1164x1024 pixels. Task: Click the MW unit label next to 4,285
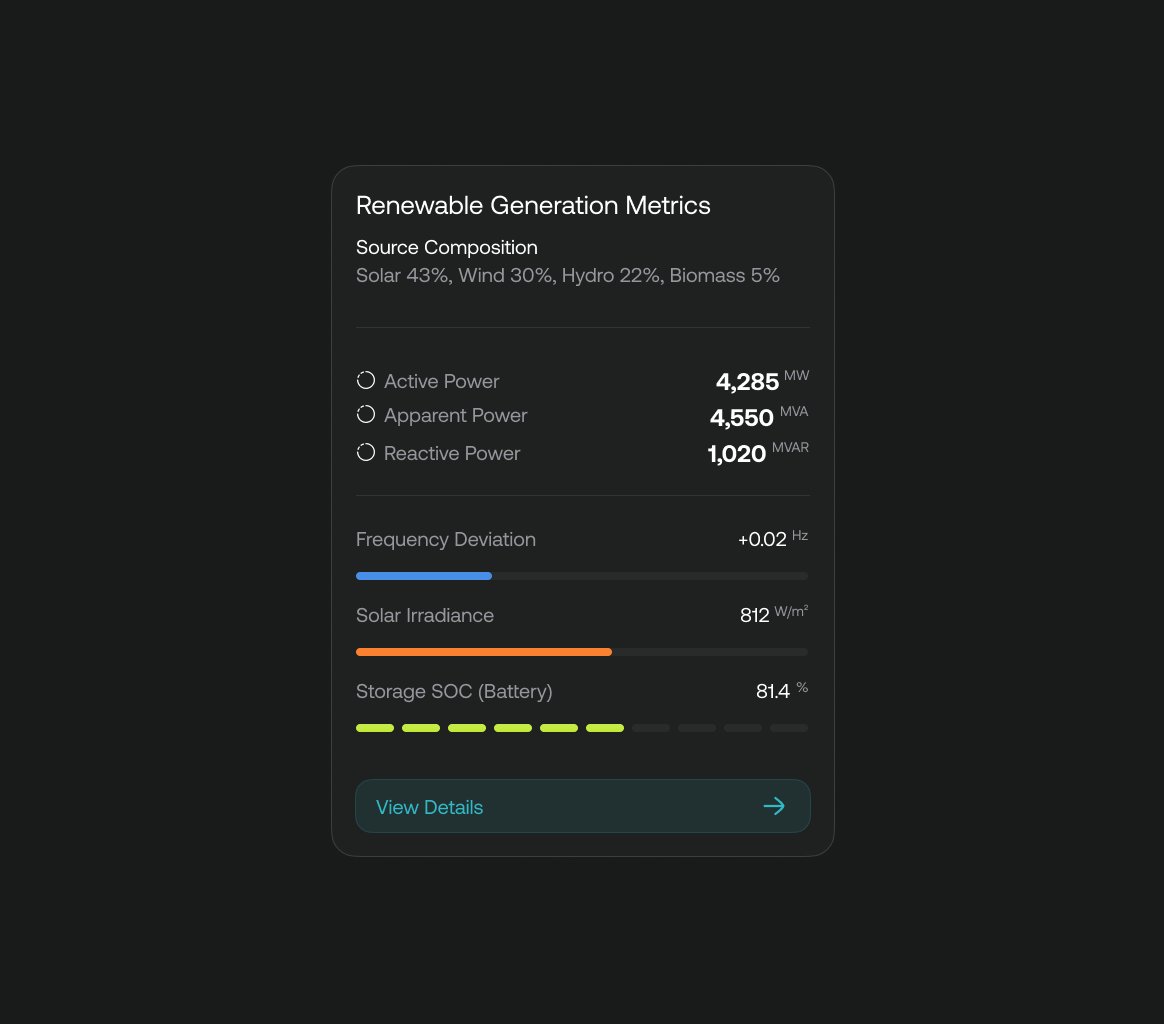coord(797,375)
